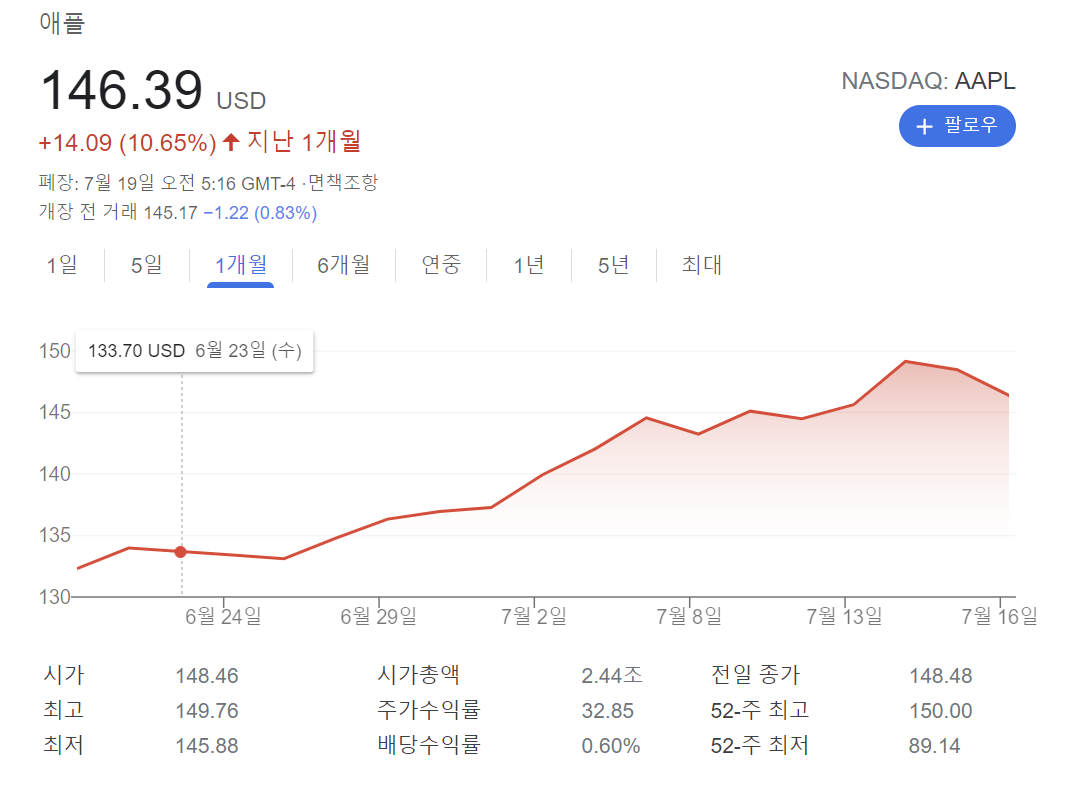Click the stock price 146.39
The height and width of the screenshot is (796, 1070).
point(121,90)
